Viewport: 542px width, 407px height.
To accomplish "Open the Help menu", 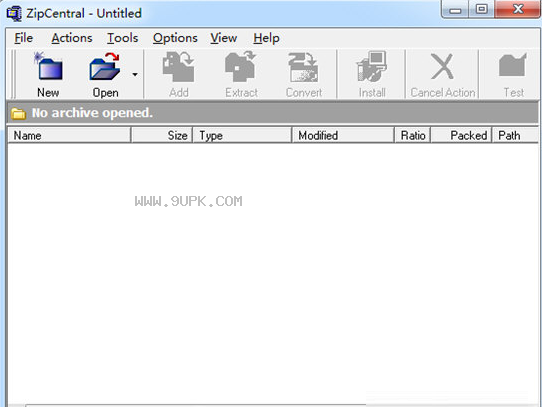I will tap(266, 38).
